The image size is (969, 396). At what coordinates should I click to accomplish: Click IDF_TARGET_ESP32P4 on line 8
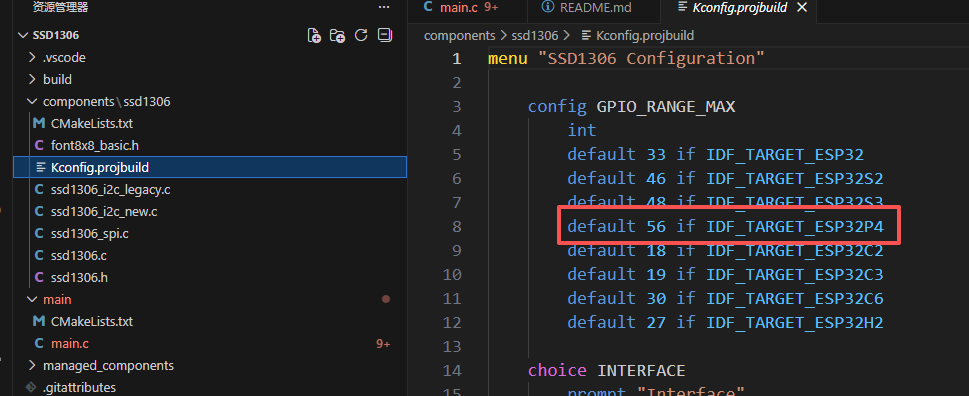click(x=795, y=227)
